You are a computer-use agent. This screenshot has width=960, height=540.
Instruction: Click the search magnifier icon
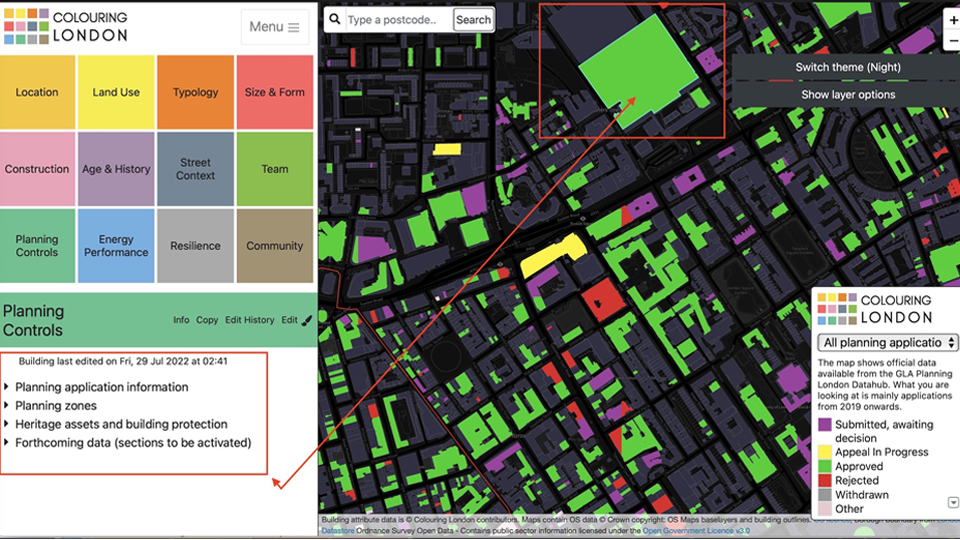point(334,20)
